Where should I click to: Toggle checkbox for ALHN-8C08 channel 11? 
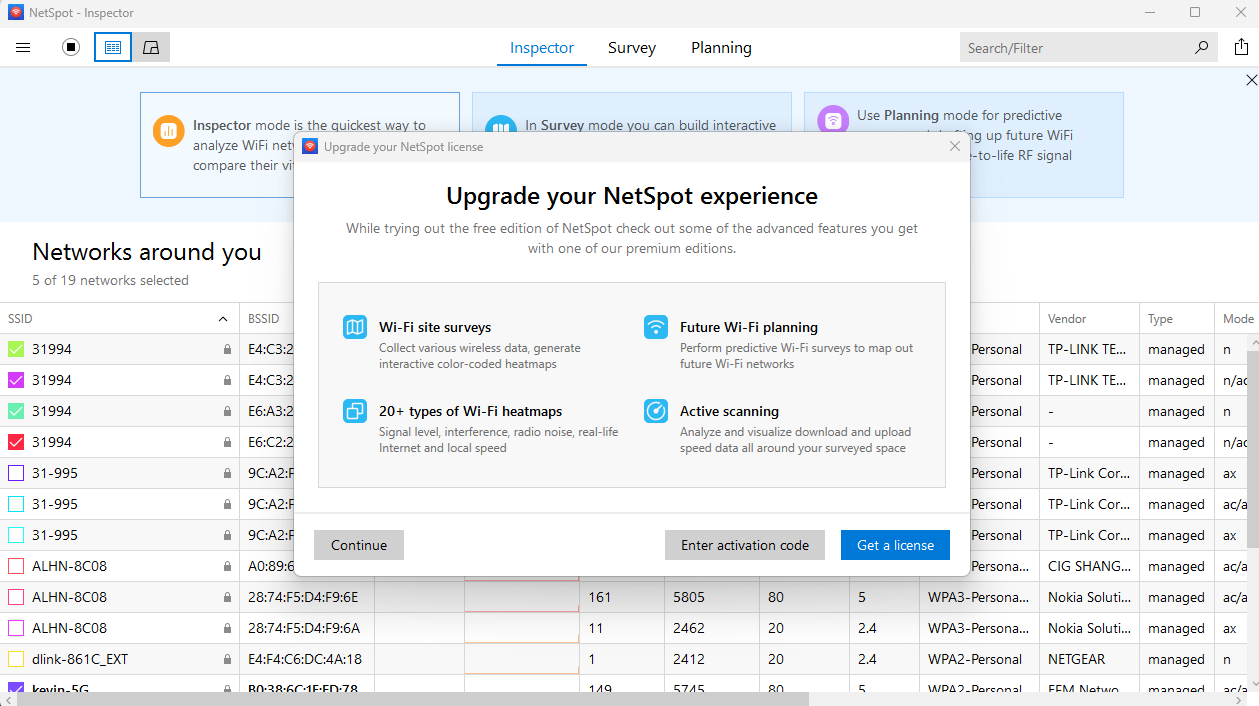[x=16, y=629]
